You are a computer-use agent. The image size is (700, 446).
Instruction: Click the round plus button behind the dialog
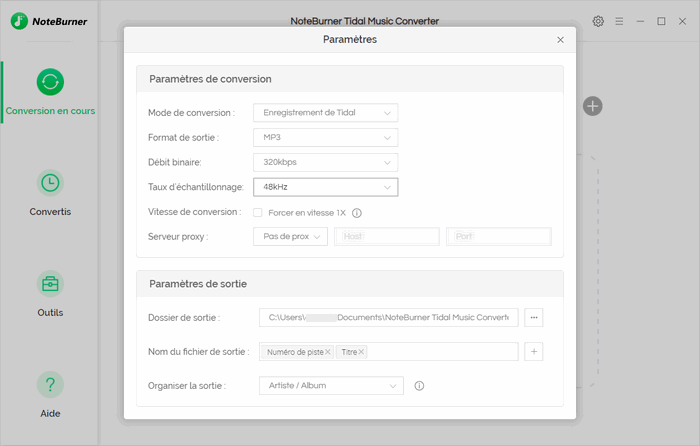pos(592,106)
